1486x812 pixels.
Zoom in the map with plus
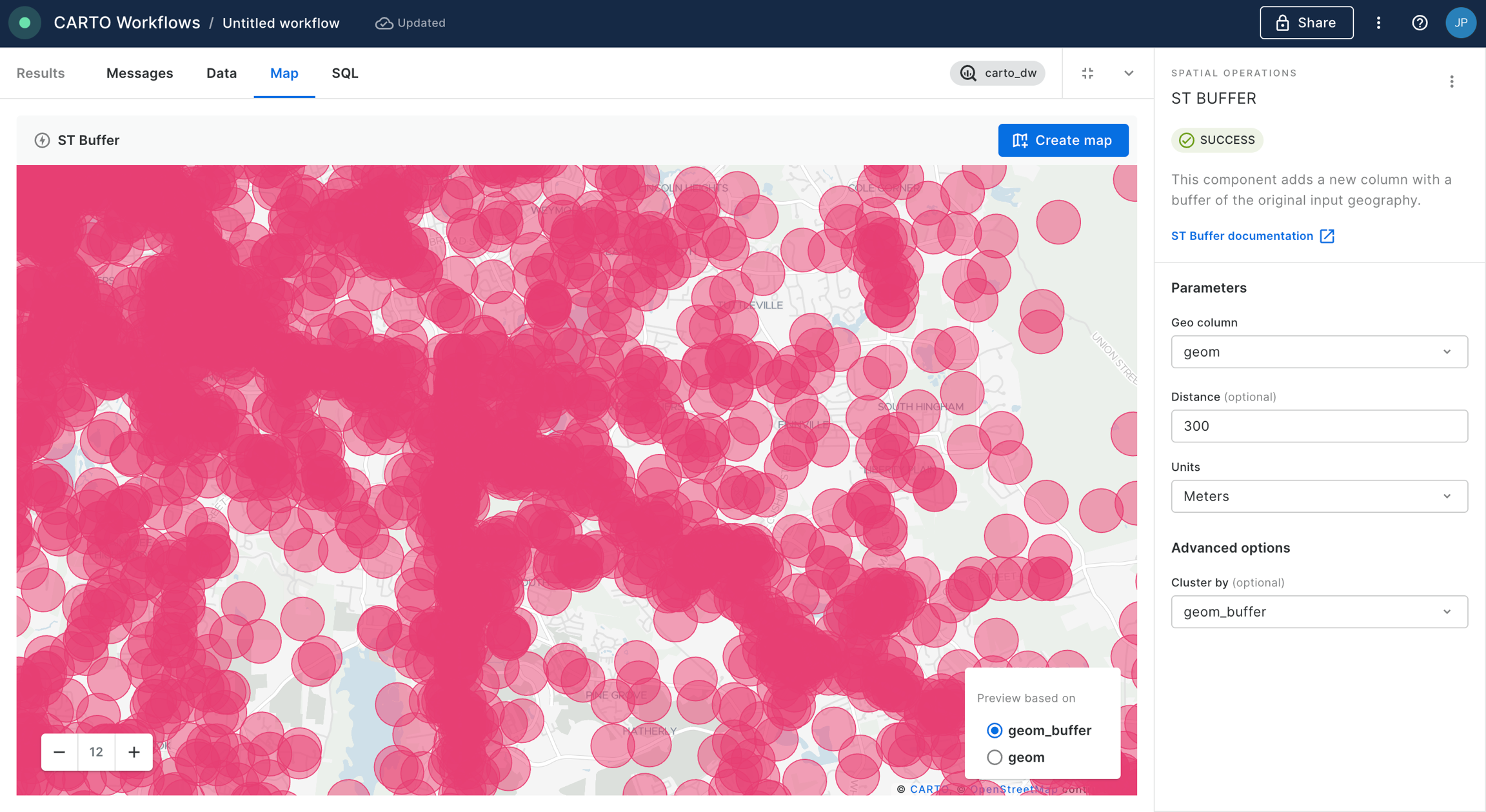point(134,752)
